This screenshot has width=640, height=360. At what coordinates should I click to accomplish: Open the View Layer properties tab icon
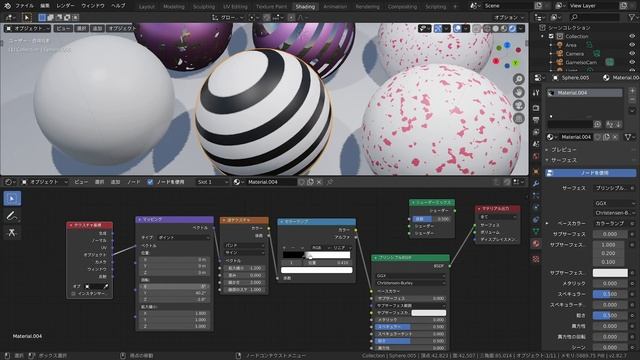[x=536, y=132]
